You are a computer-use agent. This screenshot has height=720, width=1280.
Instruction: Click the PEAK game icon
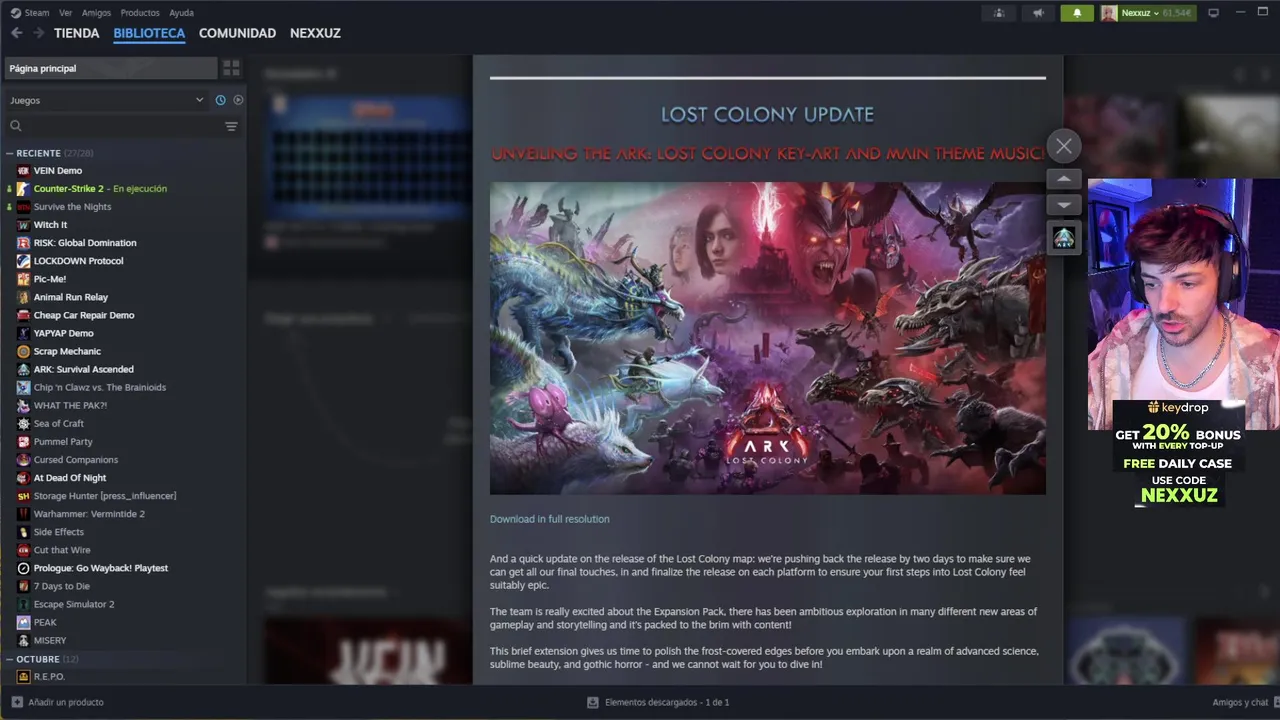point(23,622)
